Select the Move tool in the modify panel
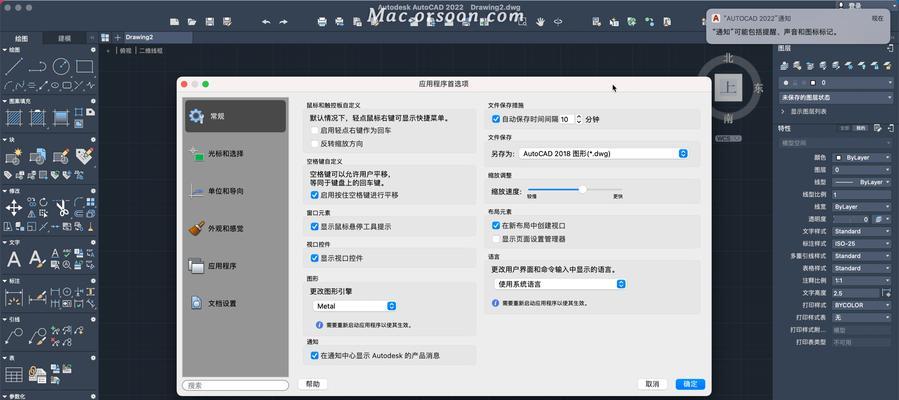 click(x=14, y=207)
